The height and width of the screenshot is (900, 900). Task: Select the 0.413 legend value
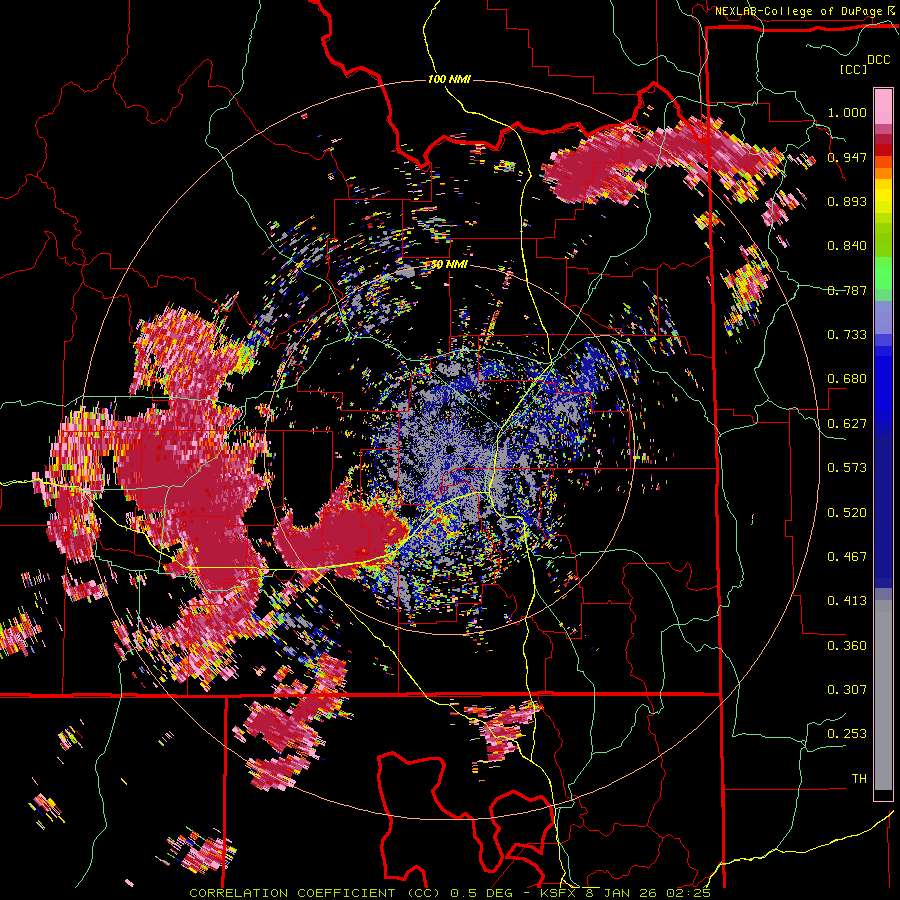coord(847,601)
